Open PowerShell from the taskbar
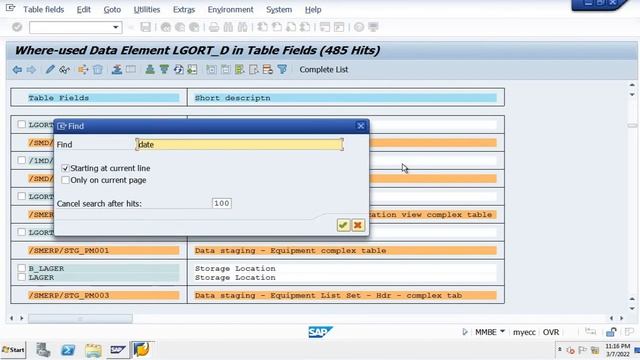The image size is (640, 360). click(x=68, y=350)
